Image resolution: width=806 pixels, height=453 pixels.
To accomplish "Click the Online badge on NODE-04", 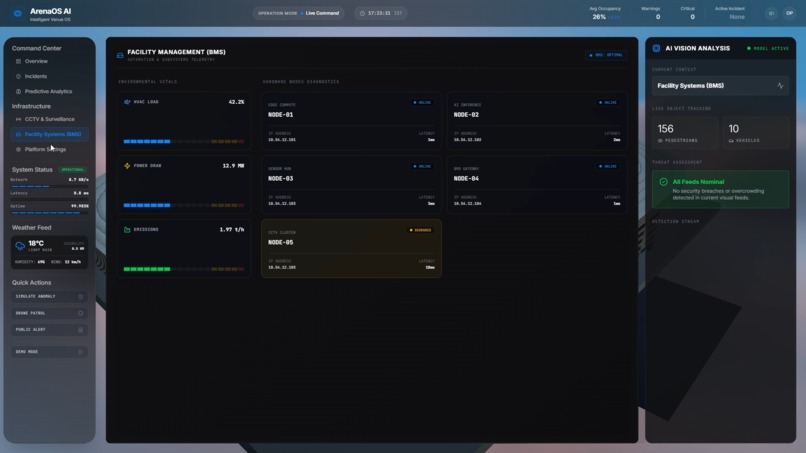I will 608,167.
